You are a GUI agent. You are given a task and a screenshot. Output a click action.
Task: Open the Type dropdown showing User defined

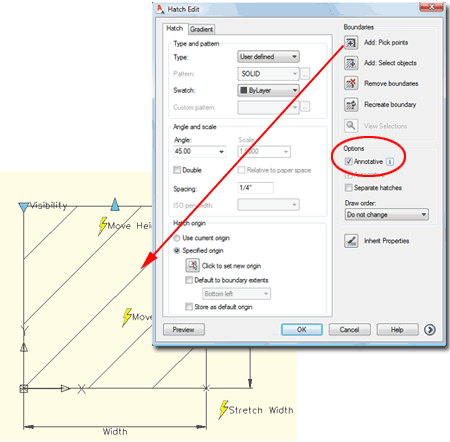pyautogui.click(x=268, y=57)
